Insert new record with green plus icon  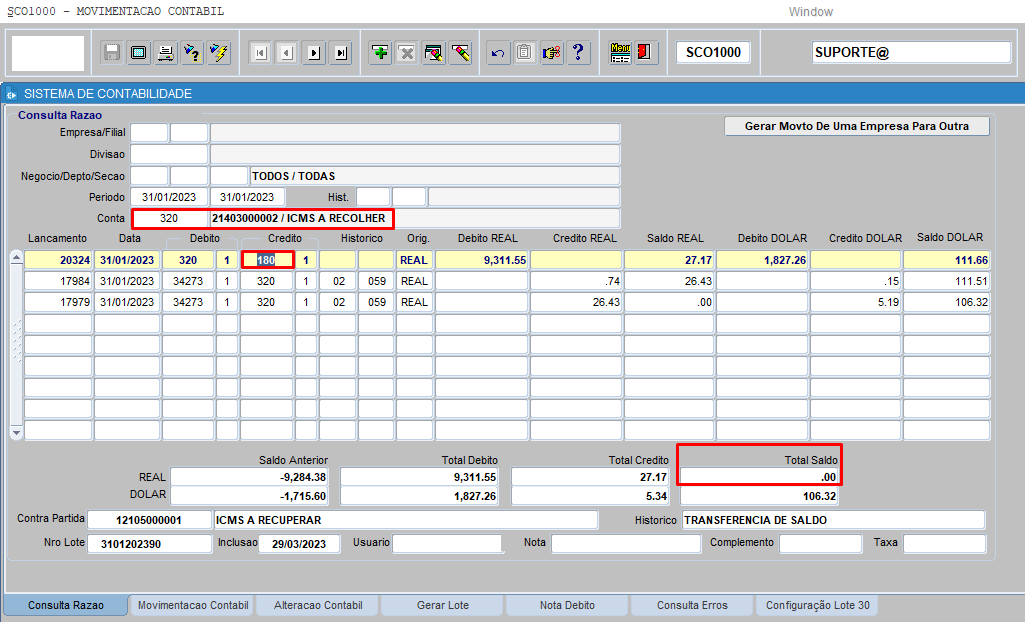(380, 52)
